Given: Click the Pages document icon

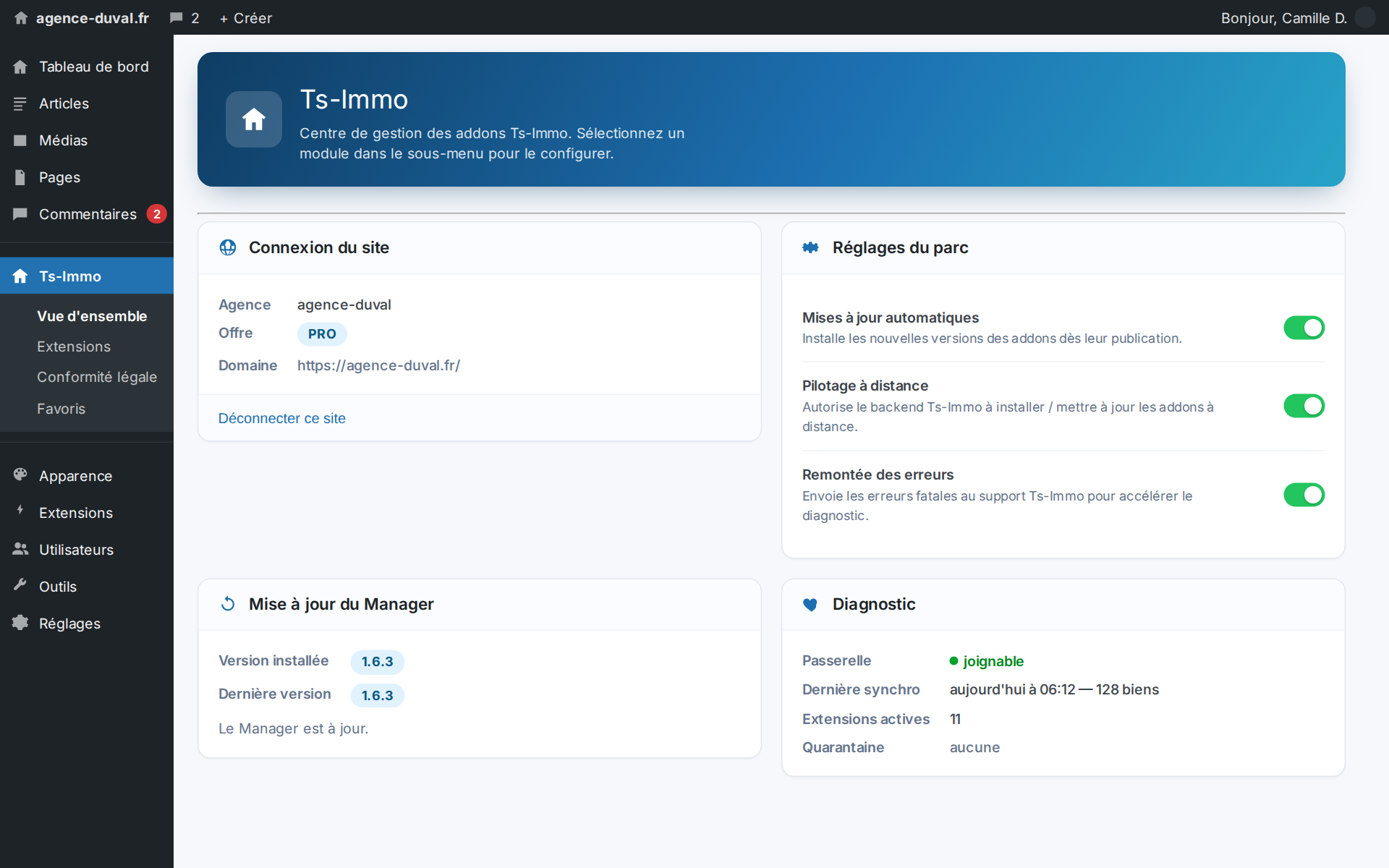Looking at the screenshot, I should tap(20, 177).
